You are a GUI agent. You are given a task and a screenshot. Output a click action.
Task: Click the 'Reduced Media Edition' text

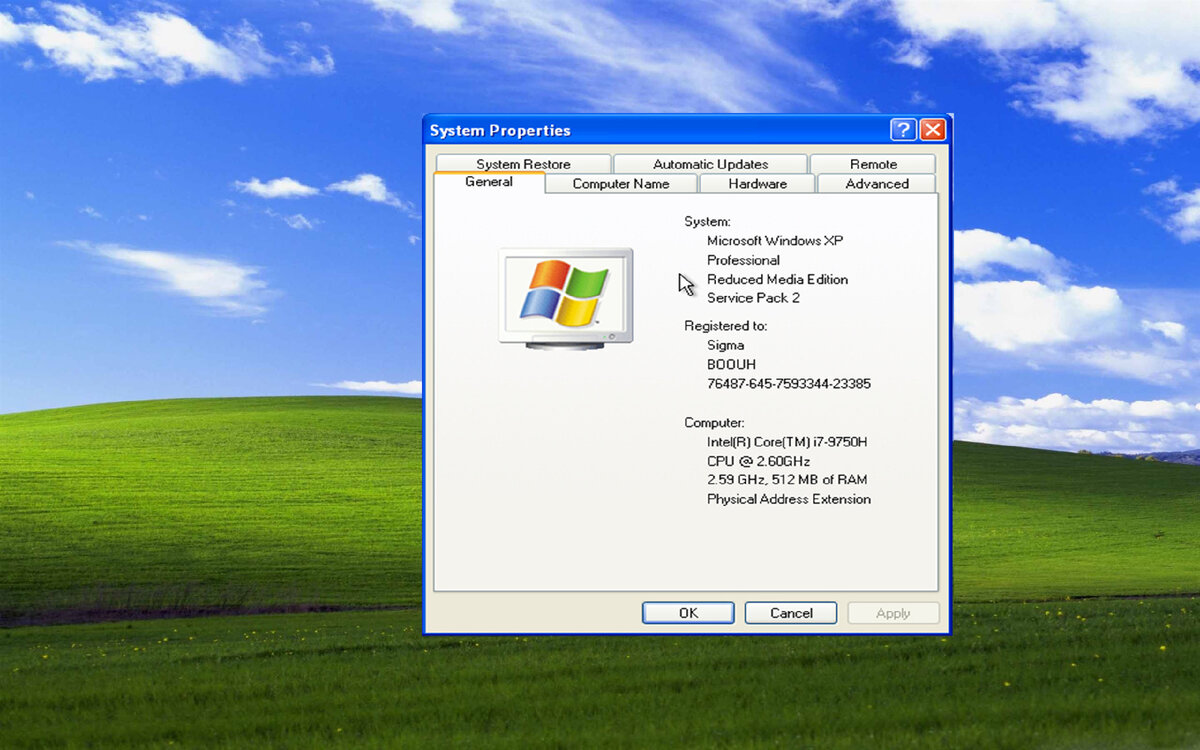click(x=777, y=279)
